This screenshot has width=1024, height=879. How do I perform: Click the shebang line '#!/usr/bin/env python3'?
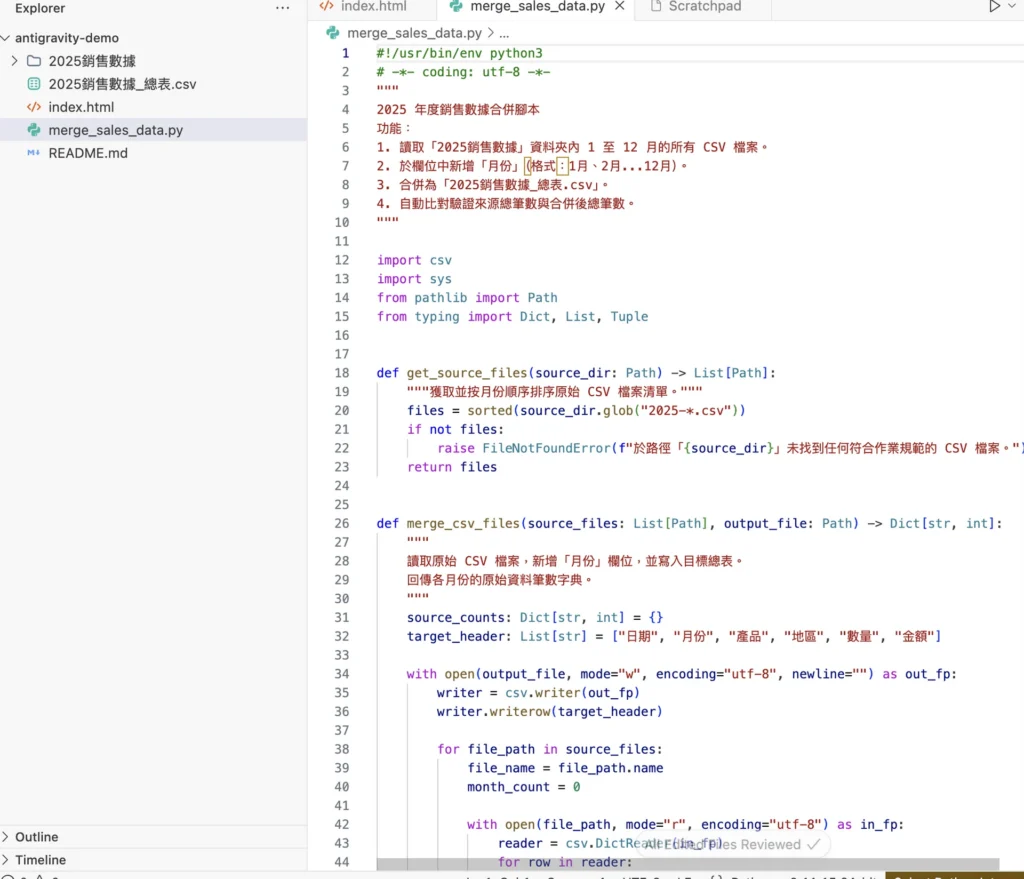tap(459, 53)
